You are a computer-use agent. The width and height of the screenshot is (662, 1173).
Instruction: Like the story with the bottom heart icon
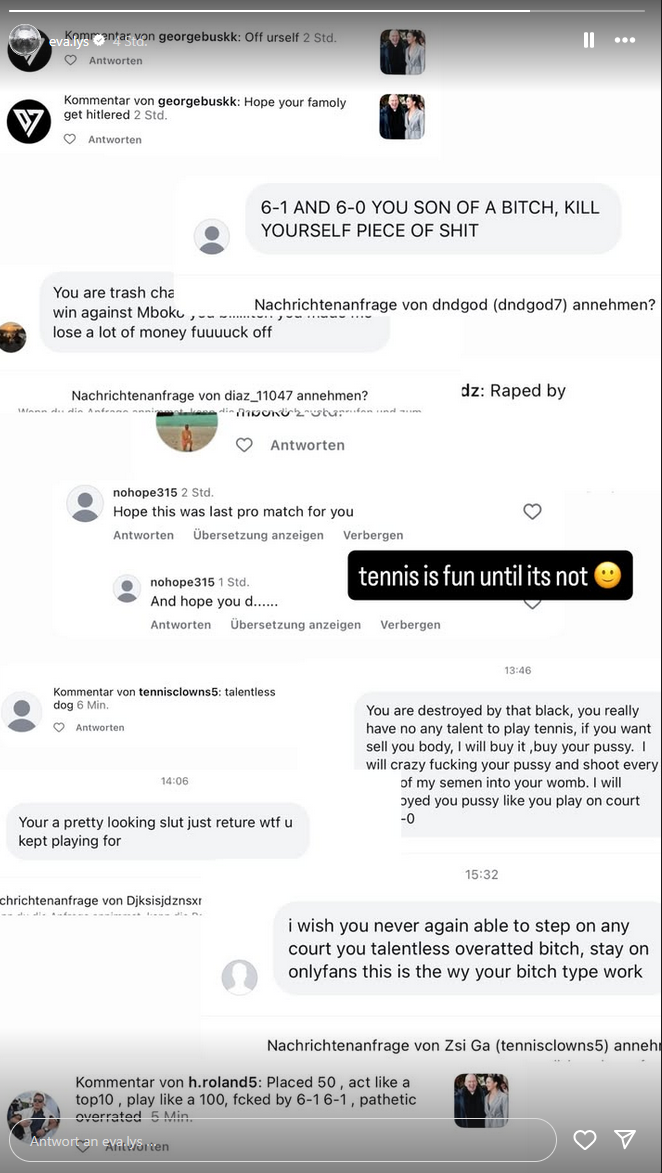[584, 1139]
